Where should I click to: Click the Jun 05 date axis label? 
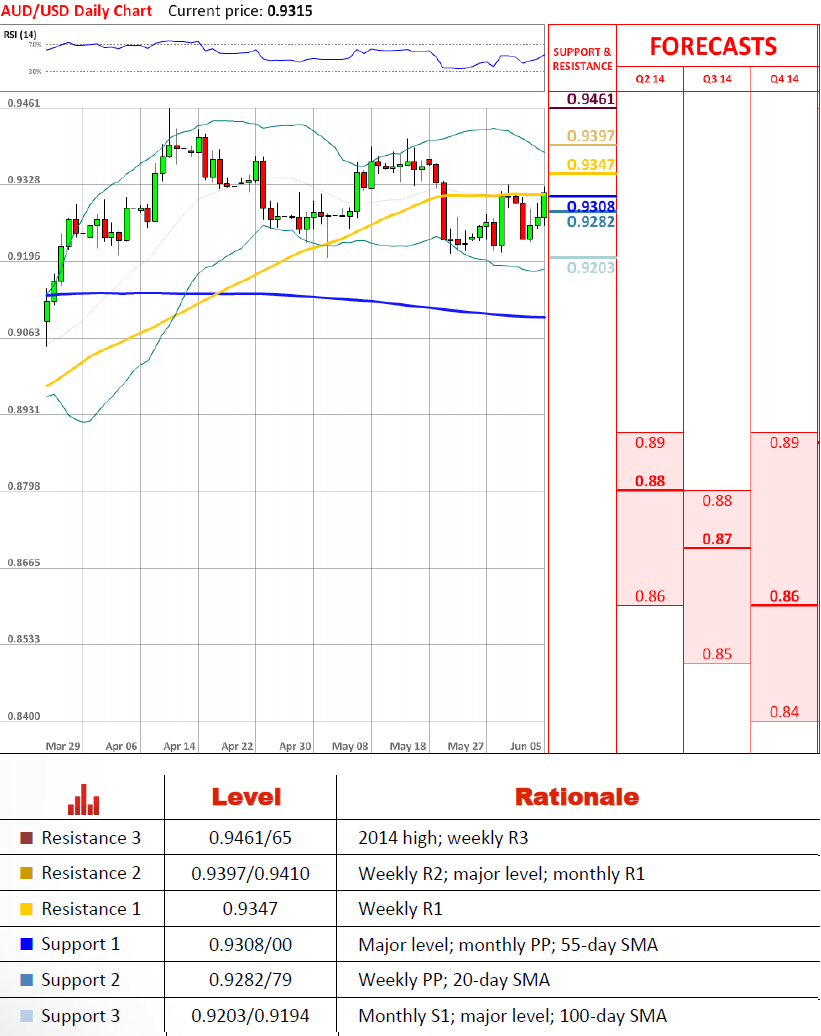tap(526, 746)
